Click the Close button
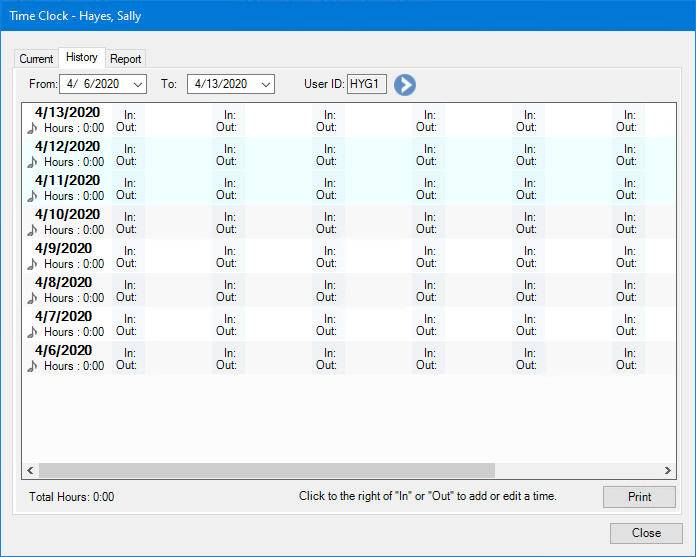Image resolution: width=696 pixels, height=557 pixels. pos(646,533)
